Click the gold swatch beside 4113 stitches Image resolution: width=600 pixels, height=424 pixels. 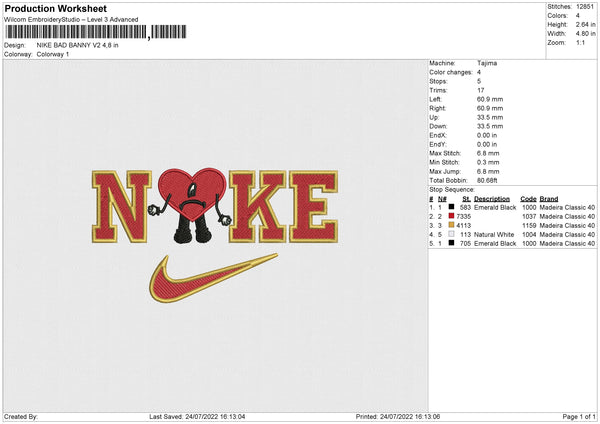point(452,225)
